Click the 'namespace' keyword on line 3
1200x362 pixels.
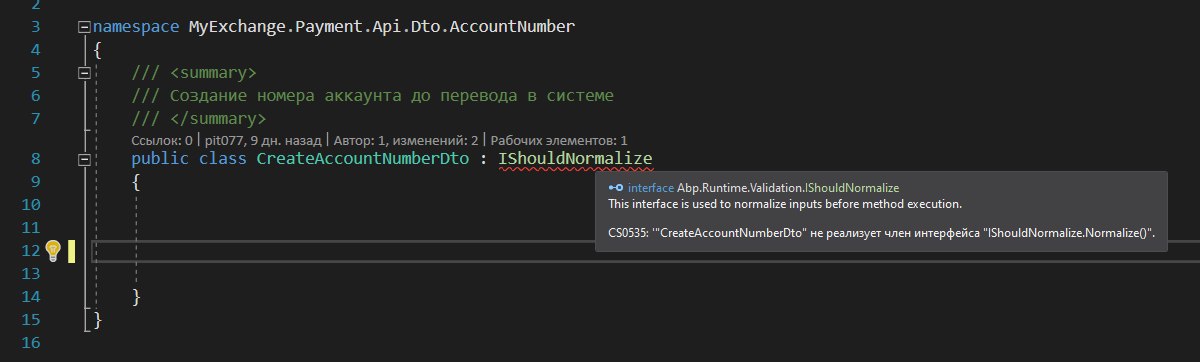(x=135, y=27)
